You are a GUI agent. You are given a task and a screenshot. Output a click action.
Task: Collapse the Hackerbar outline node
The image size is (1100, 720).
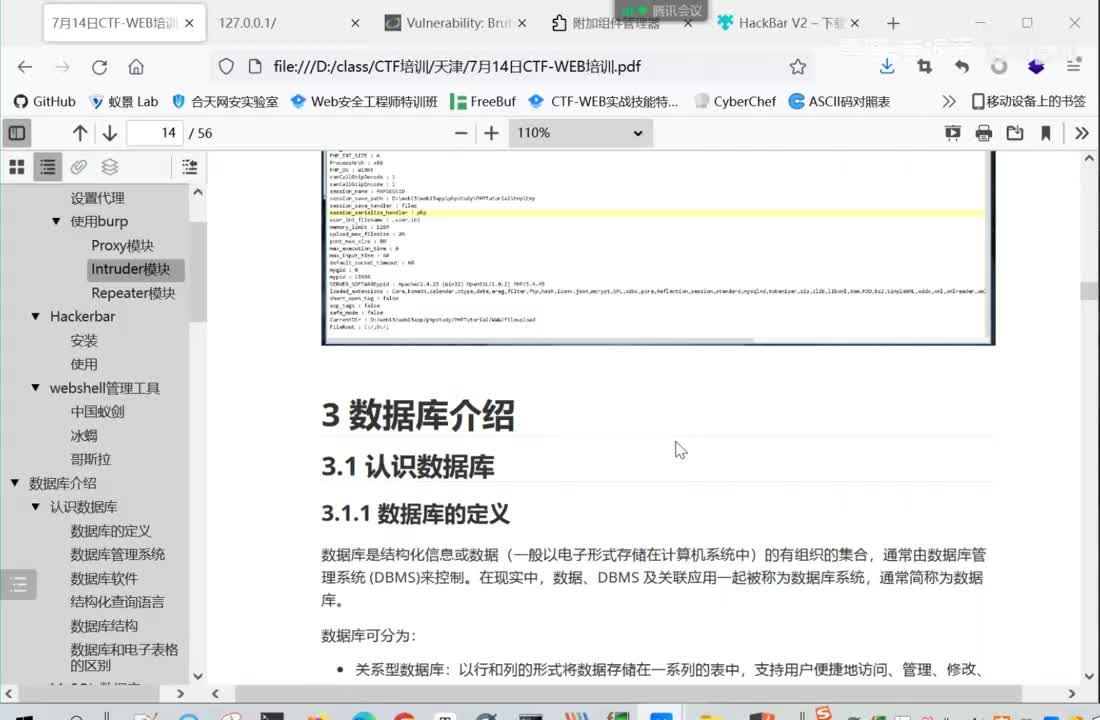[36, 316]
